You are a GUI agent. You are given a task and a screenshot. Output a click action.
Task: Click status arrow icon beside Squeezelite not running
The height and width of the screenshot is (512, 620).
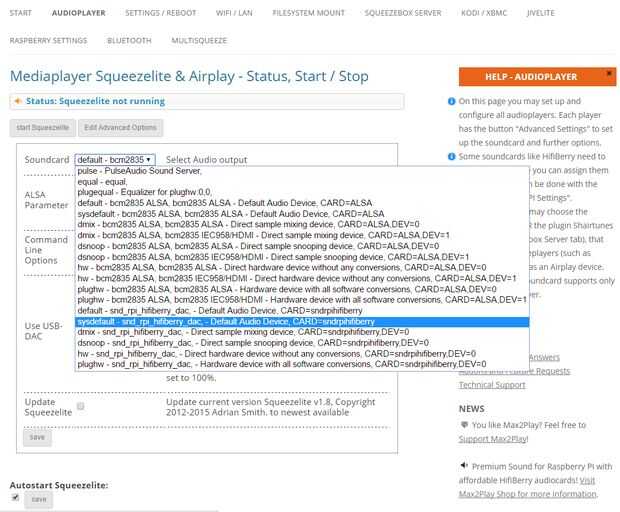(18, 101)
